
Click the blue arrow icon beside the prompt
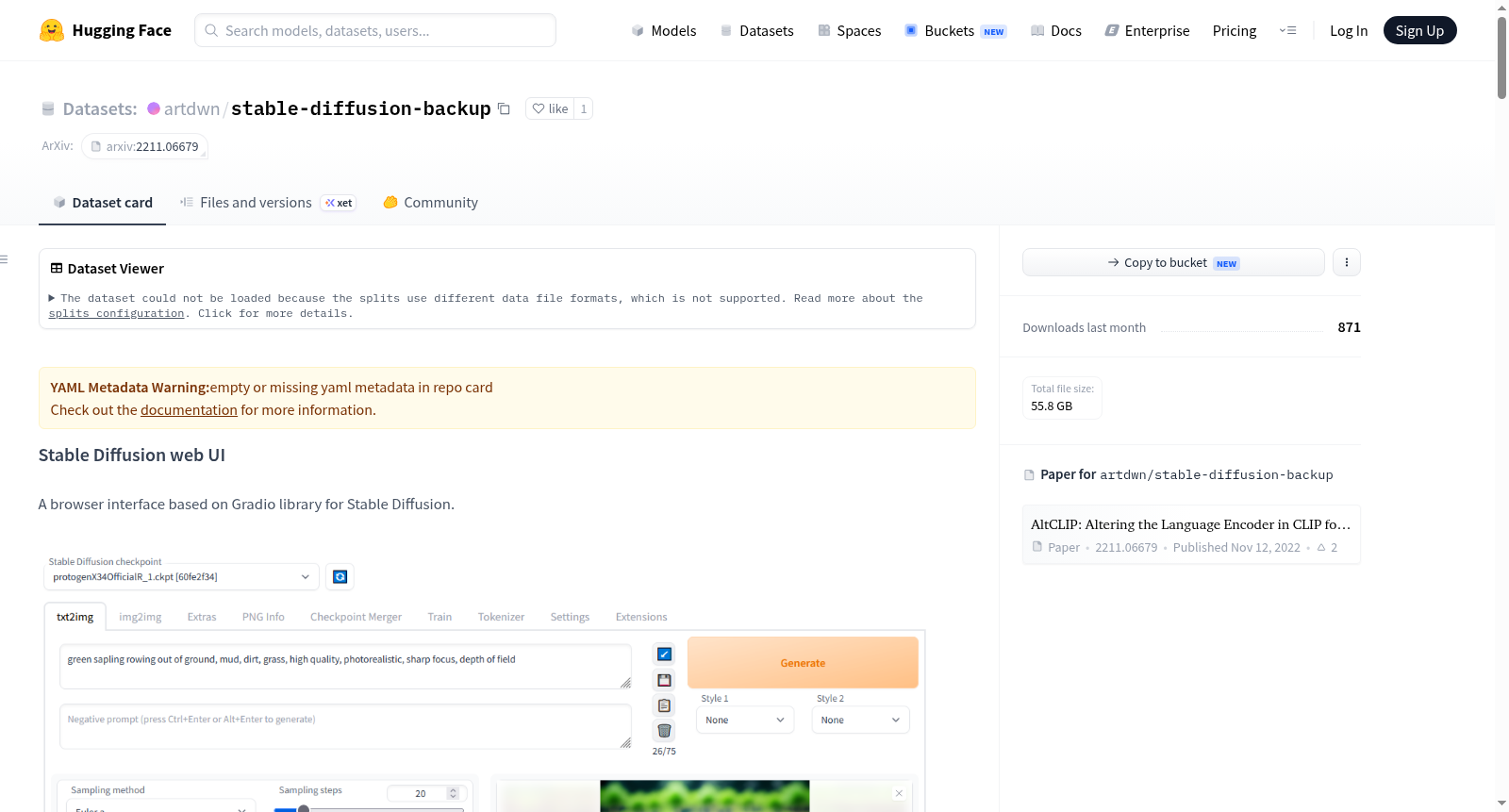(664, 655)
